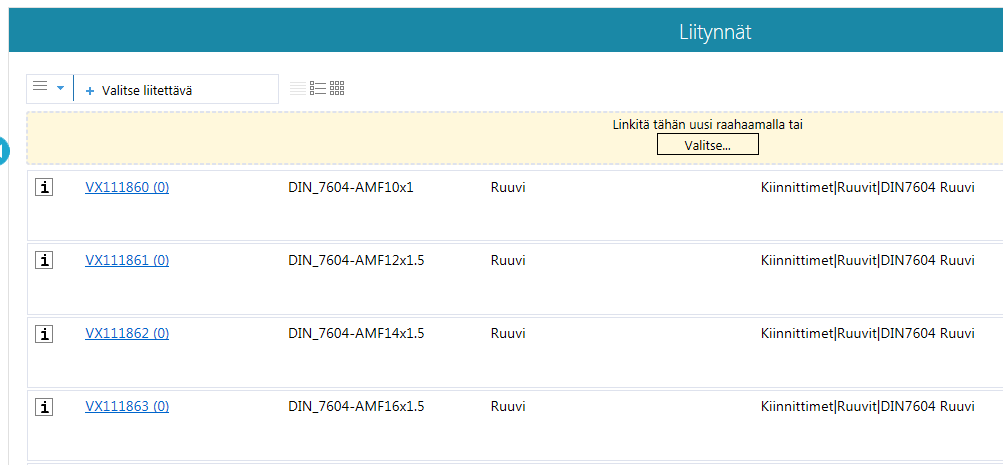Open info icon for VX111860

43,187
